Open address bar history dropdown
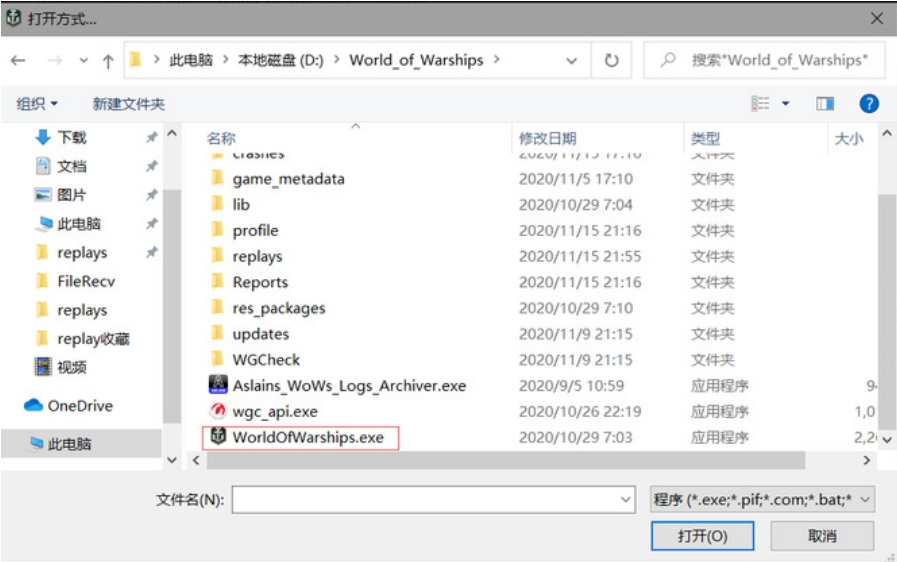The width and height of the screenshot is (897, 562). [571, 61]
